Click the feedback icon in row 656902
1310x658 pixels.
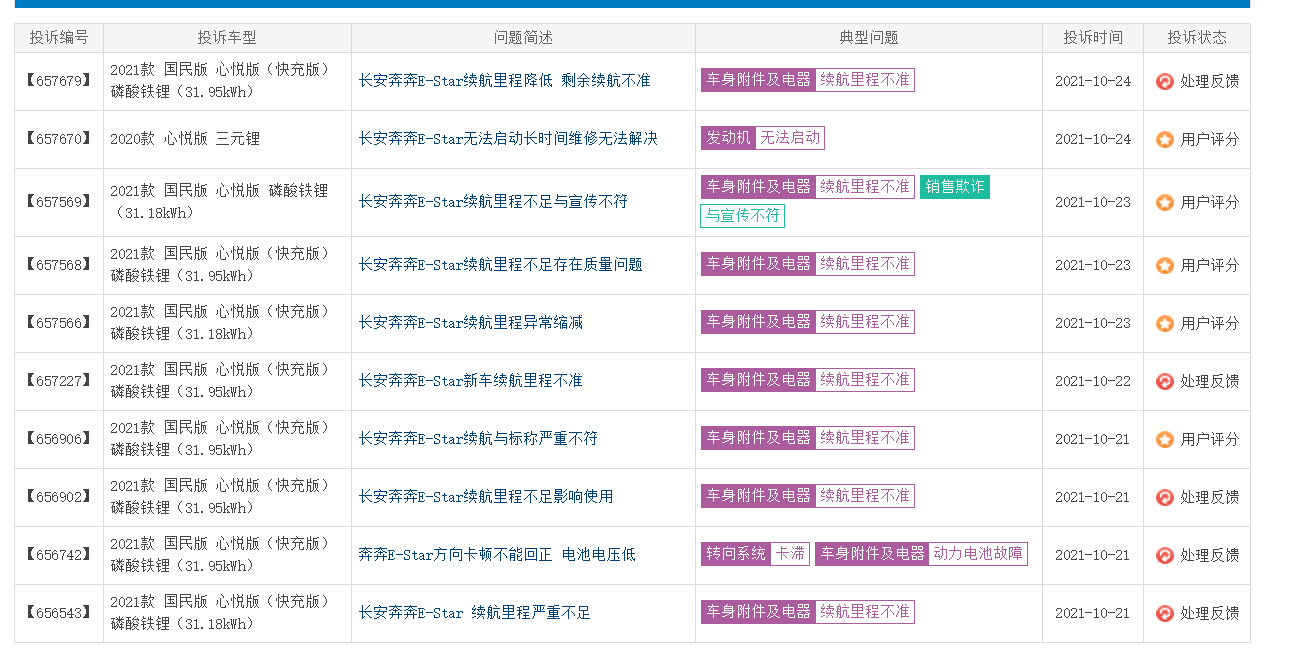pos(1165,497)
